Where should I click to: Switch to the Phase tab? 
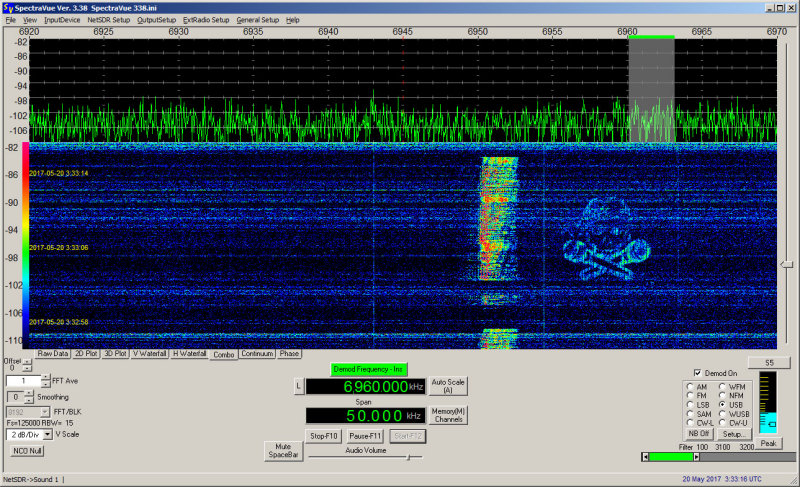[289, 353]
